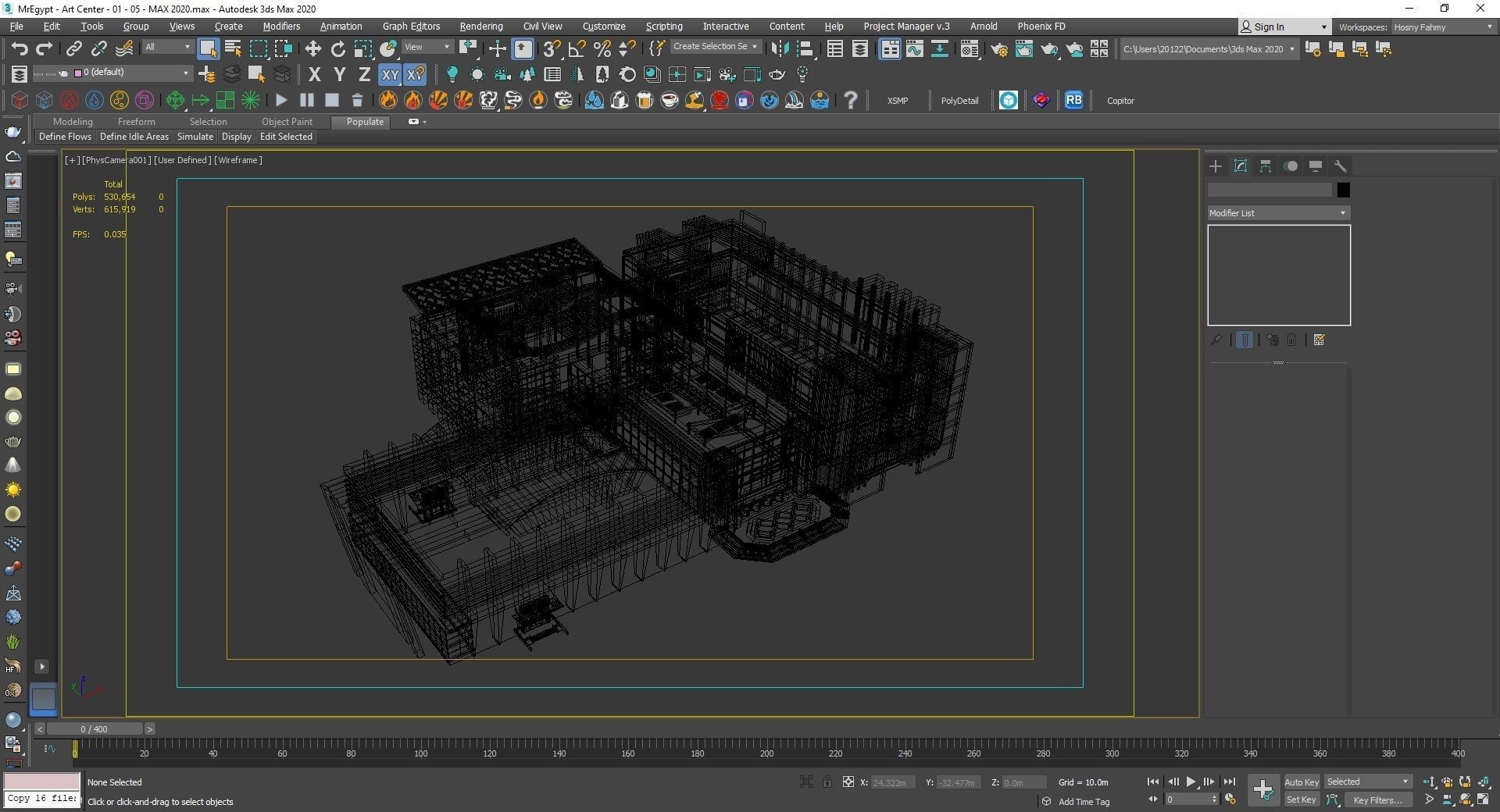
Task: Click the PolyDetail toolbar button
Action: [x=959, y=101]
